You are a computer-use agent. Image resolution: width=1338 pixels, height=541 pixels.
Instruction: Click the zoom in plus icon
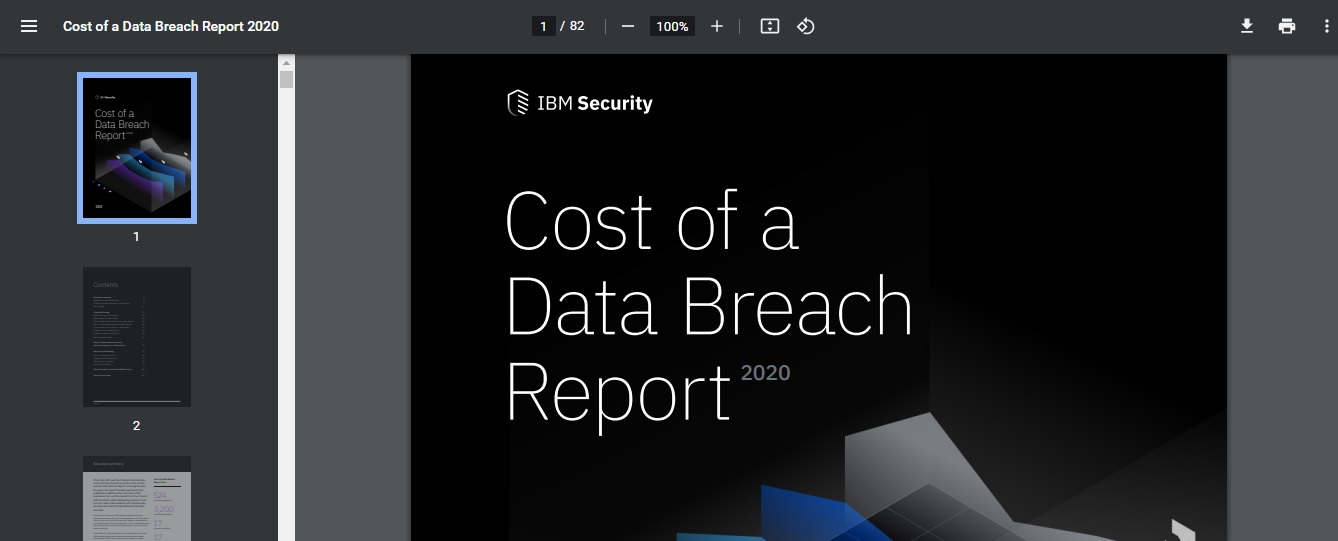716,26
